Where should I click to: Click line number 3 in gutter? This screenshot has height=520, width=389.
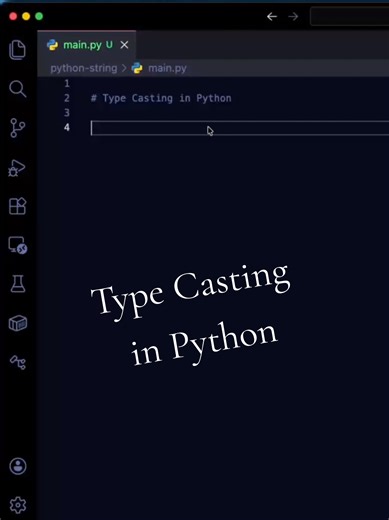click(67, 113)
